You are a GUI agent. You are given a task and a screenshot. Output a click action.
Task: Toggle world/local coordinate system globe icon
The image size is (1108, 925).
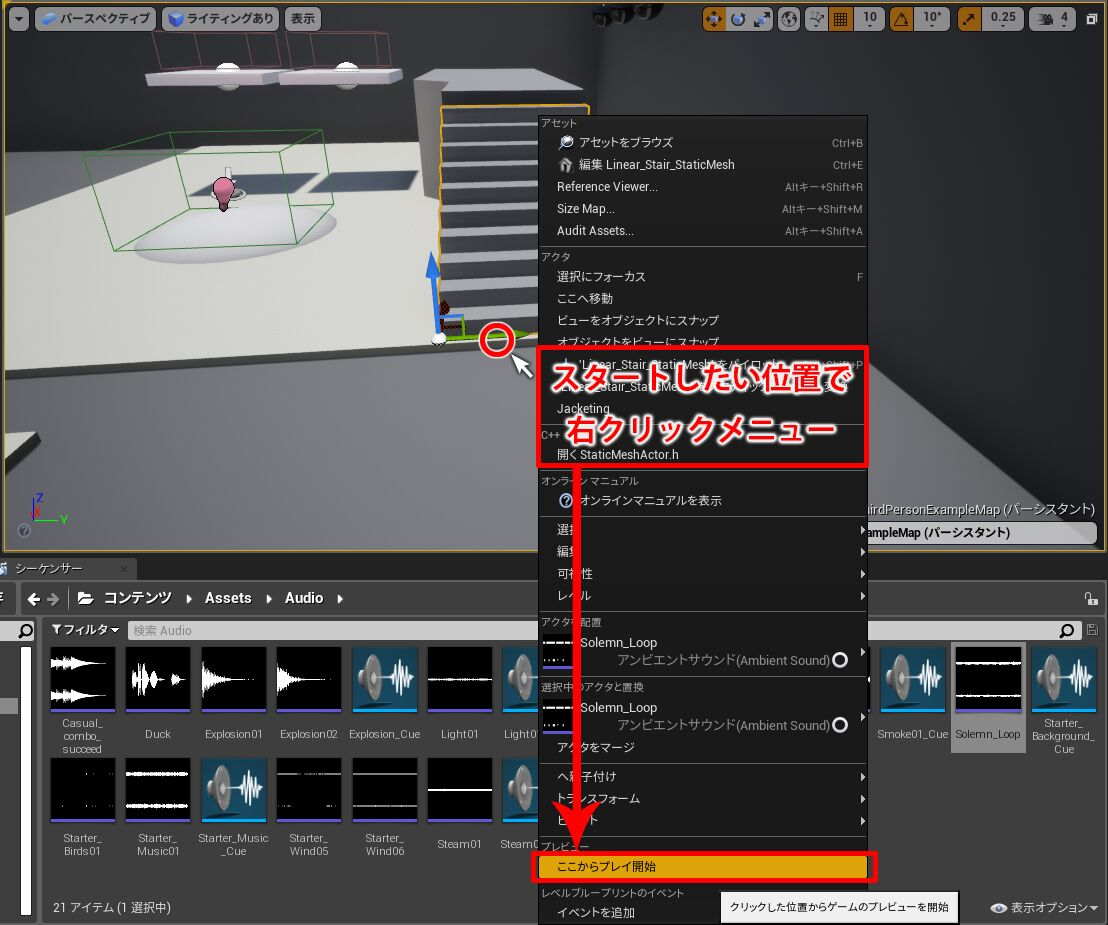788,18
